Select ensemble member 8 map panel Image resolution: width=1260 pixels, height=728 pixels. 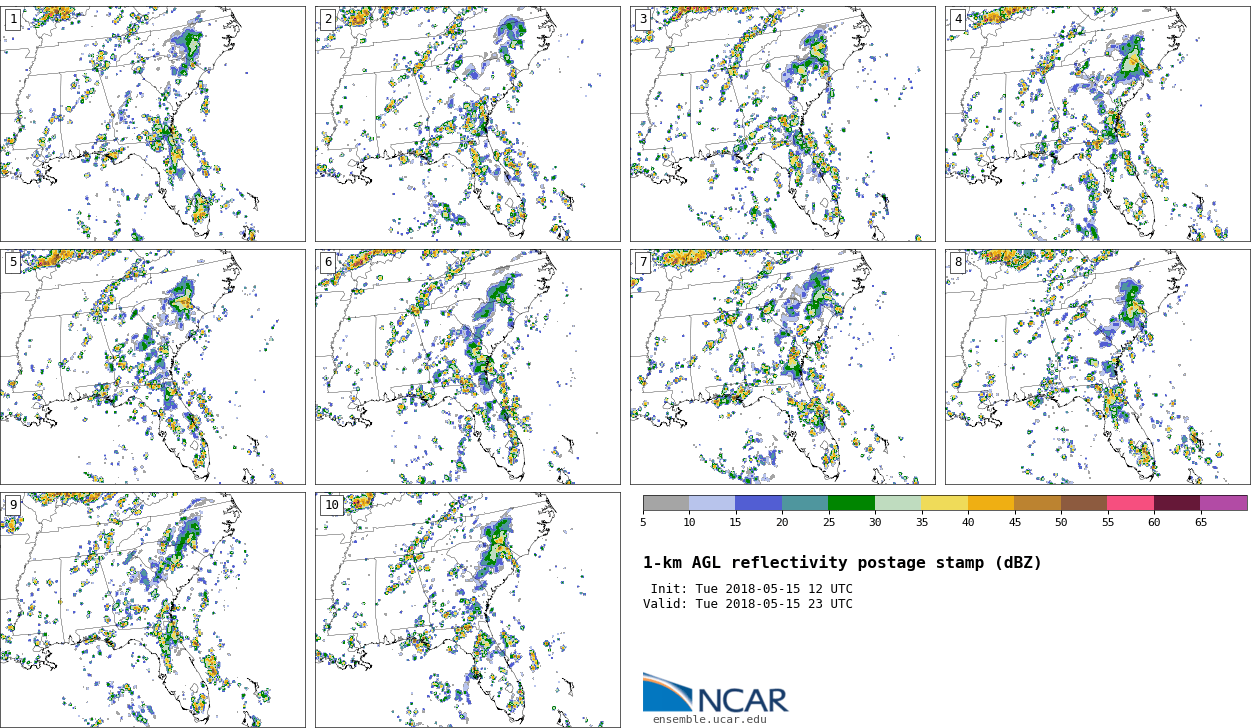point(1097,367)
